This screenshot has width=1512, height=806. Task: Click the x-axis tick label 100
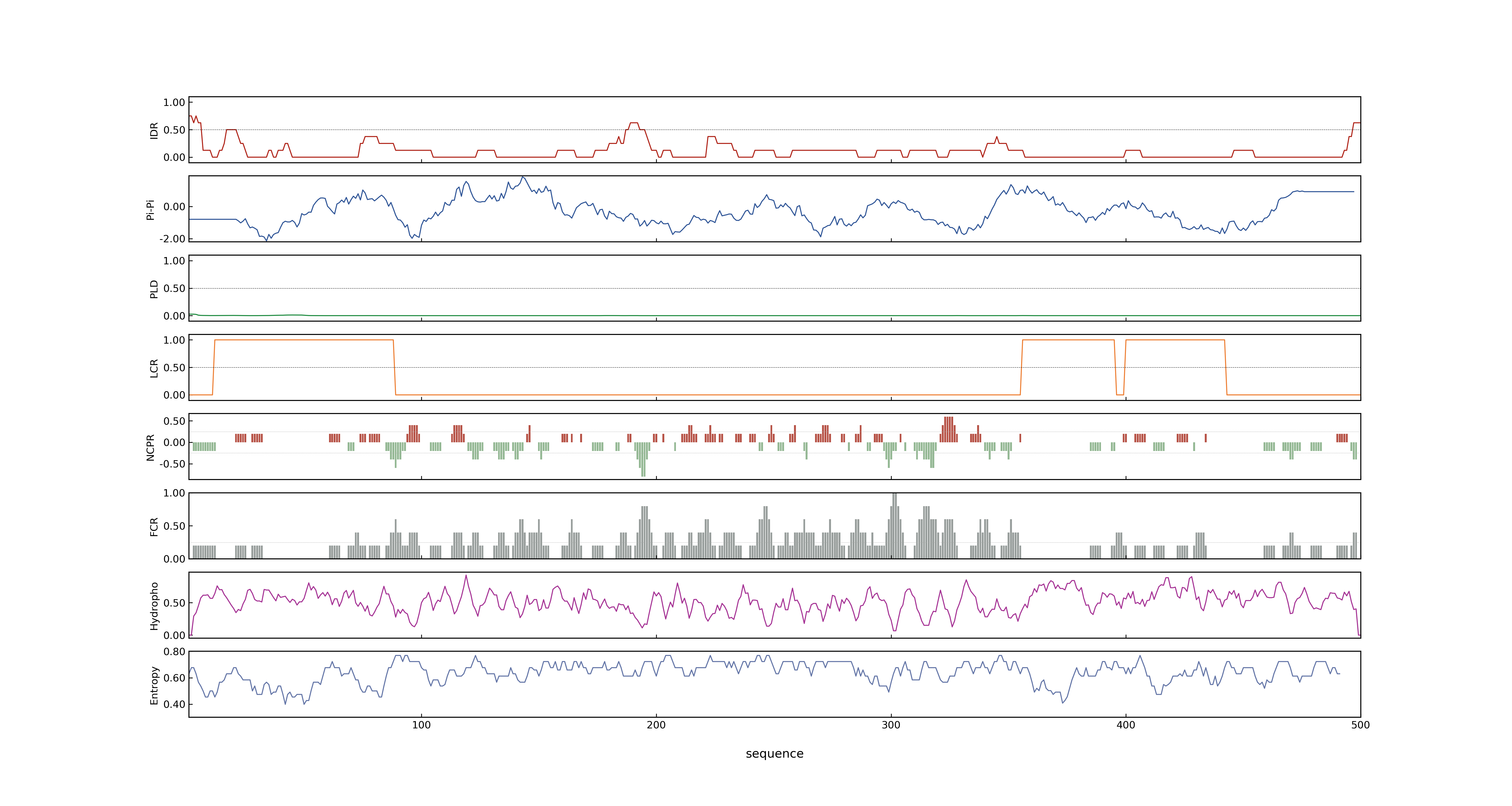421,725
